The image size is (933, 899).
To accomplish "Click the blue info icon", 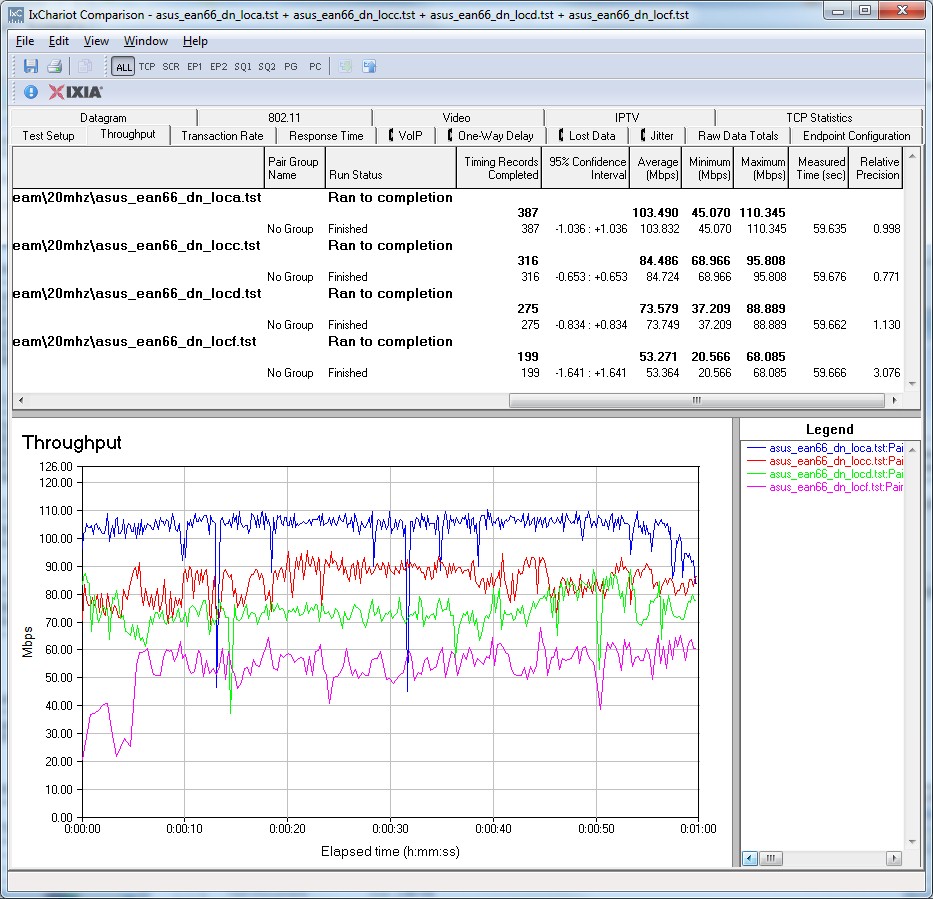I will (x=31, y=92).
